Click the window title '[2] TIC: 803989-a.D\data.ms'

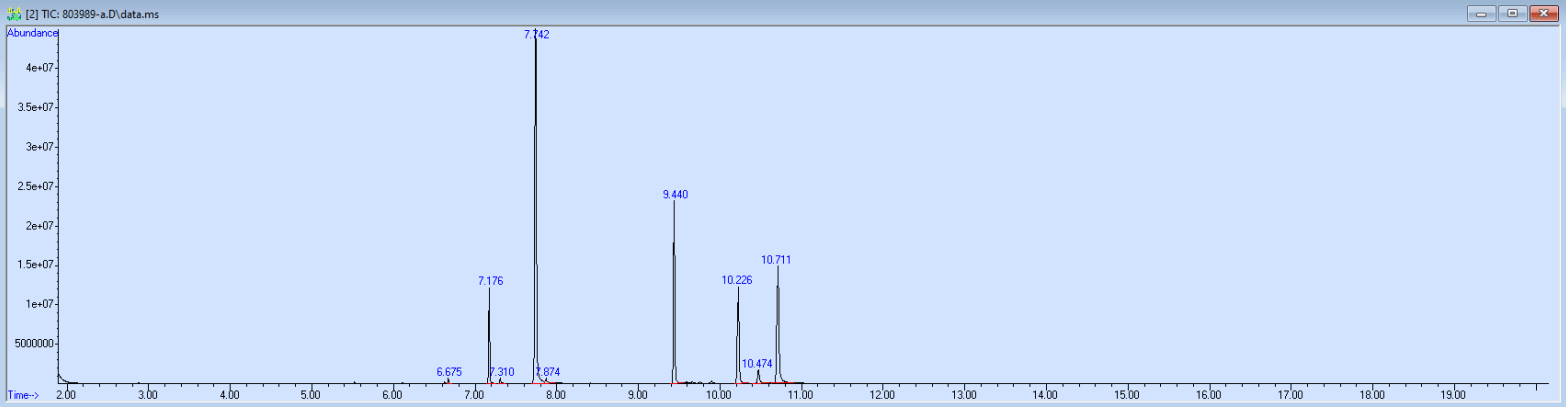tap(90, 14)
